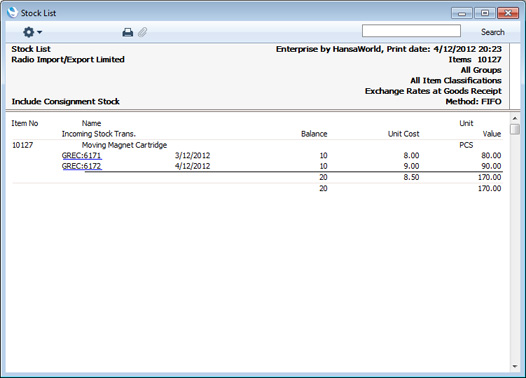
Task: Click unit cost value 8.00
Action: click(x=411, y=155)
